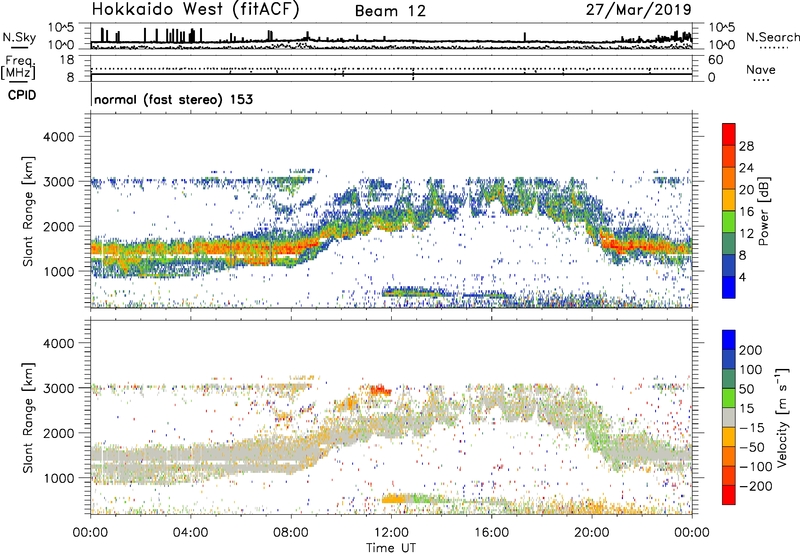800x554 pixels.
Task: Click the 'Time UT' axis label
Action: (391, 548)
